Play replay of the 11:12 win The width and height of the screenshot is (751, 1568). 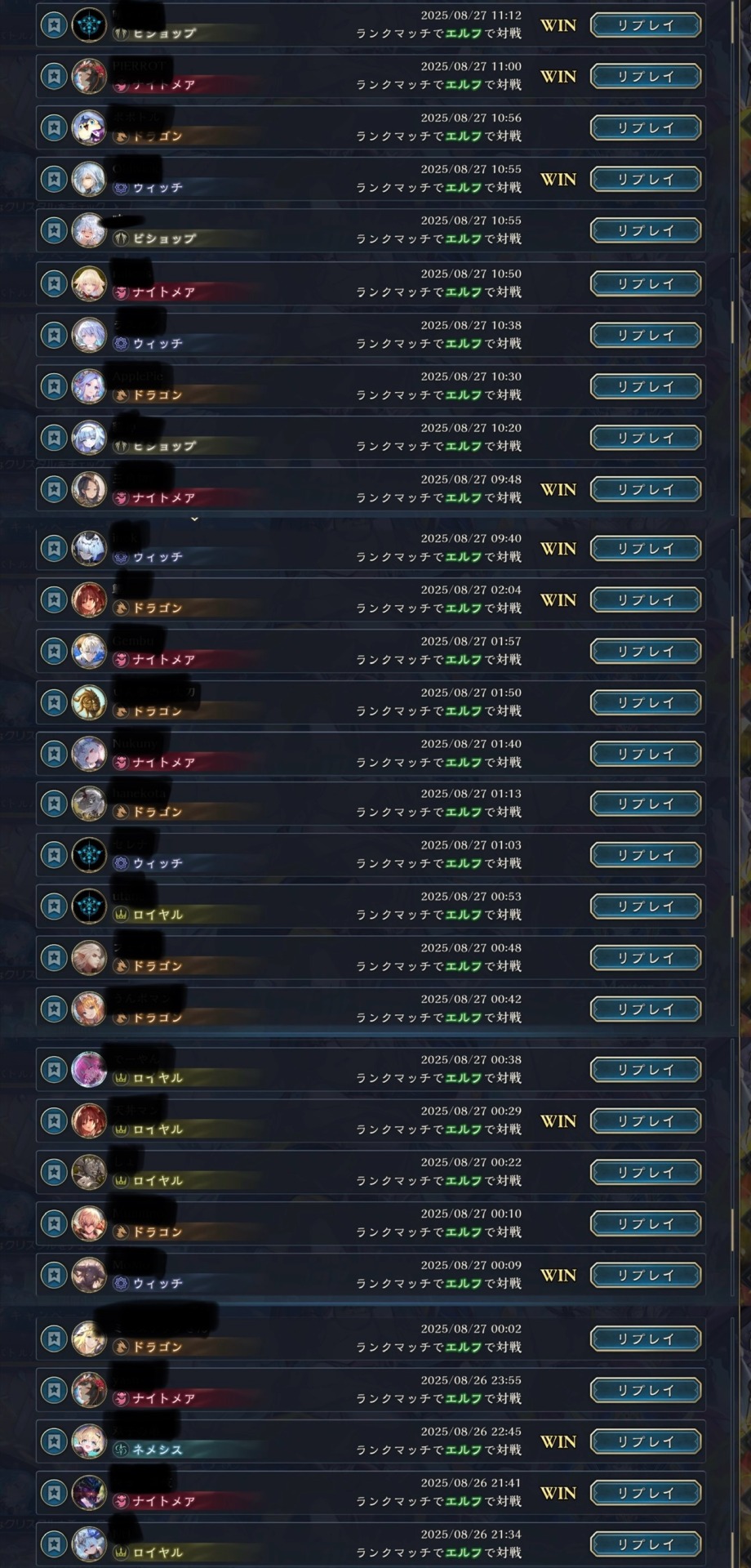tap(646, 25)
